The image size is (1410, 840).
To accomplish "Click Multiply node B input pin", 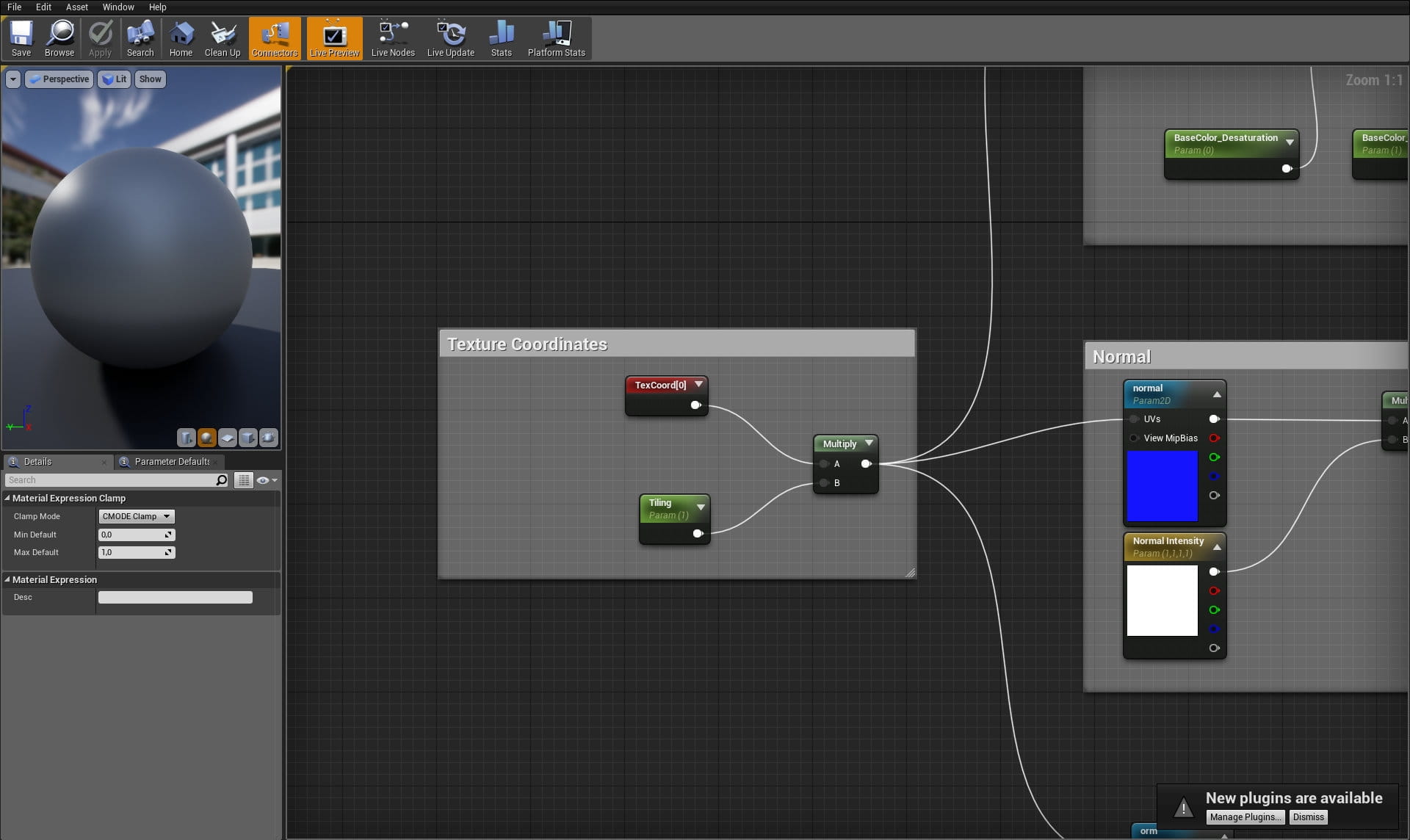I will pyautogui.click(x=824, y=482).
